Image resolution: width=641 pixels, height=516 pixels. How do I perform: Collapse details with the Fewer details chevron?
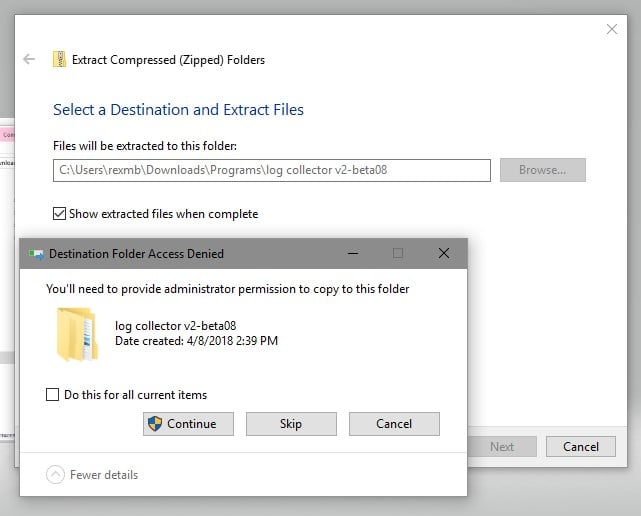point(55,475)
